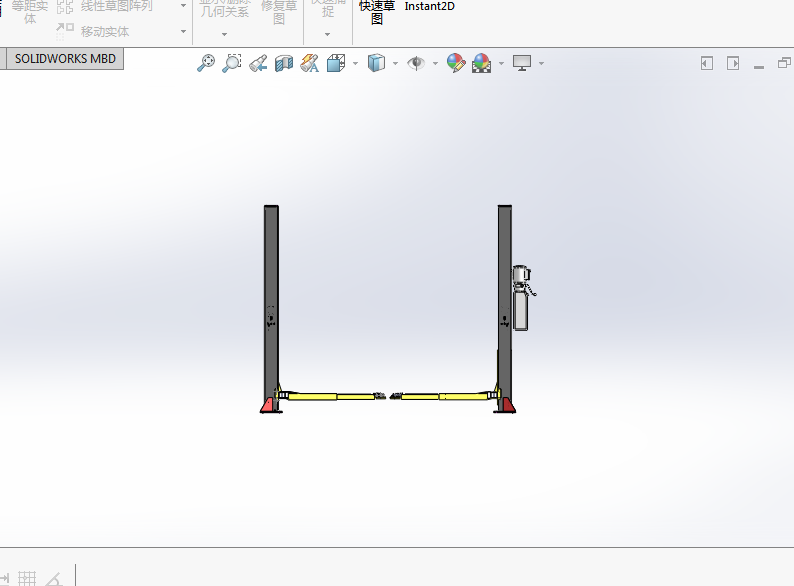The image size is (794, 586).
Task: Expand the View Orientation dropdown arrow
Action: 355,64
